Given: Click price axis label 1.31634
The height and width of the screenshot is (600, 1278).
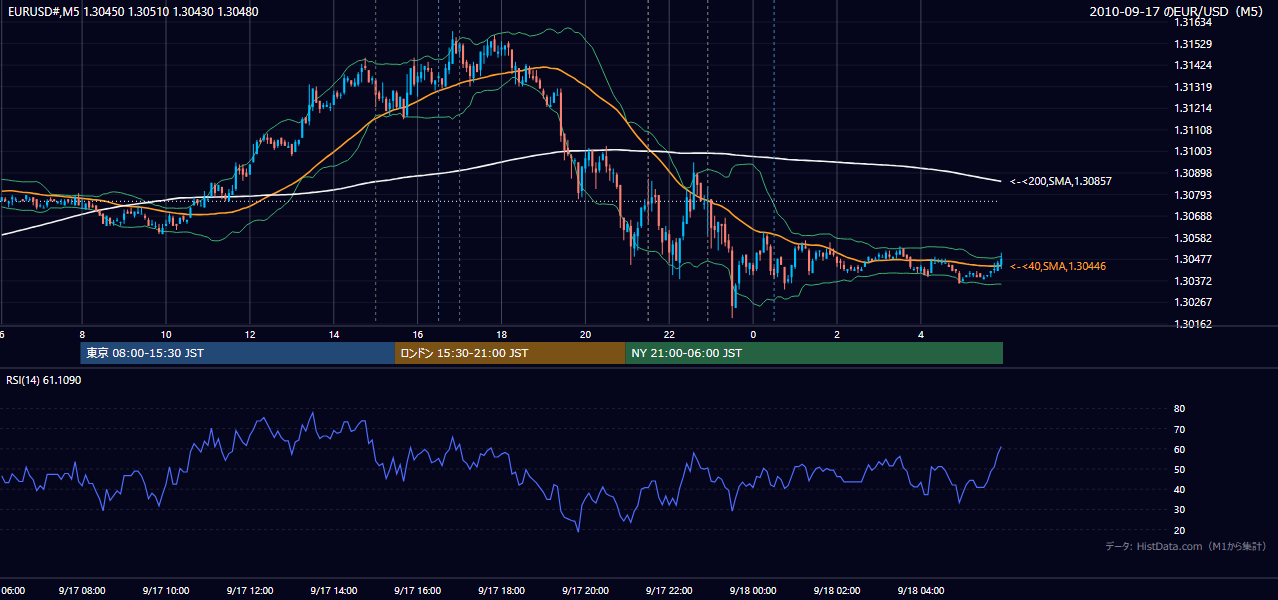Looking at the screenshot, I should (1195, 22).
